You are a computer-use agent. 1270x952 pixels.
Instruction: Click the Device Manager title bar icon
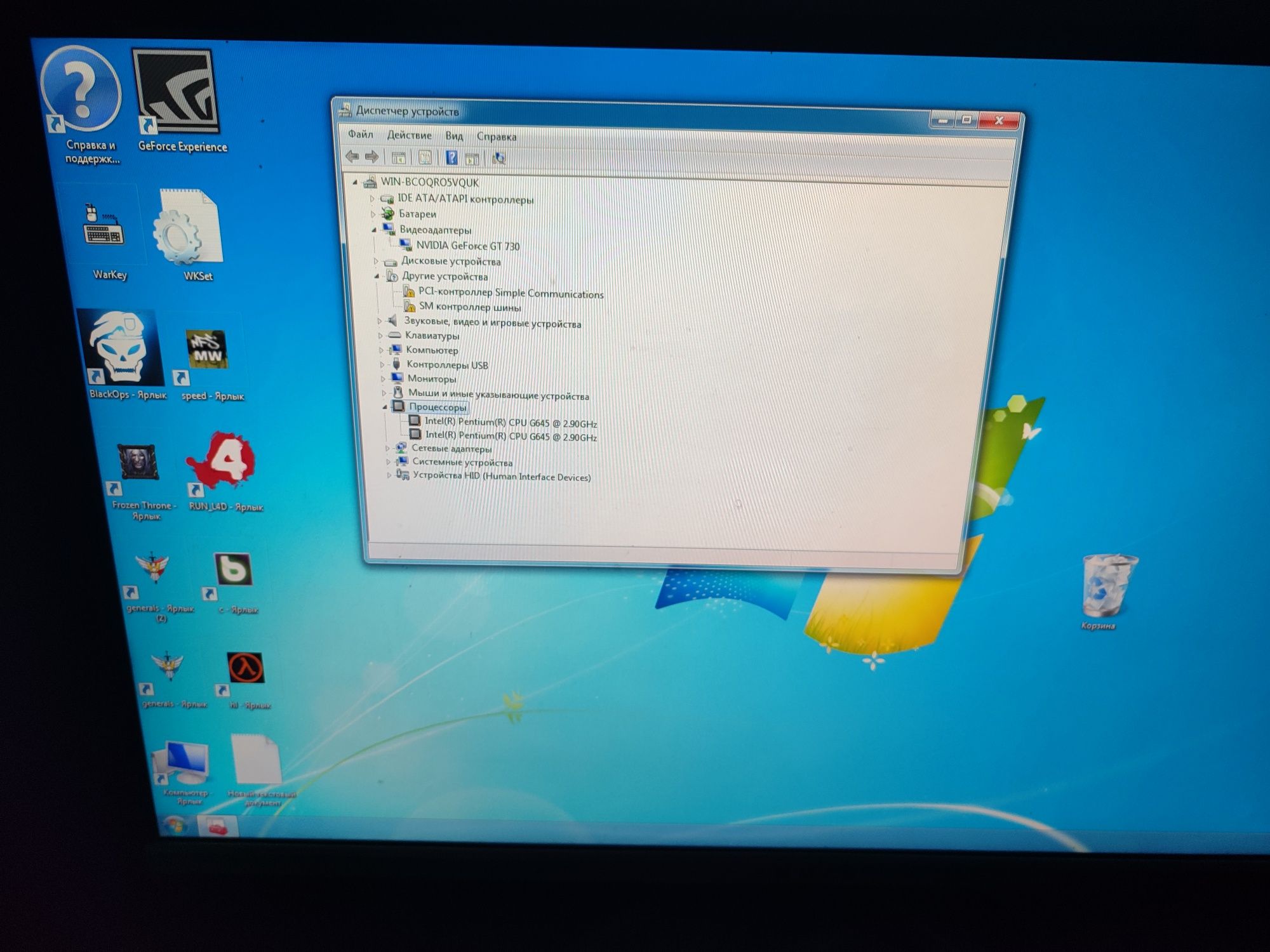tap(345, 110)
